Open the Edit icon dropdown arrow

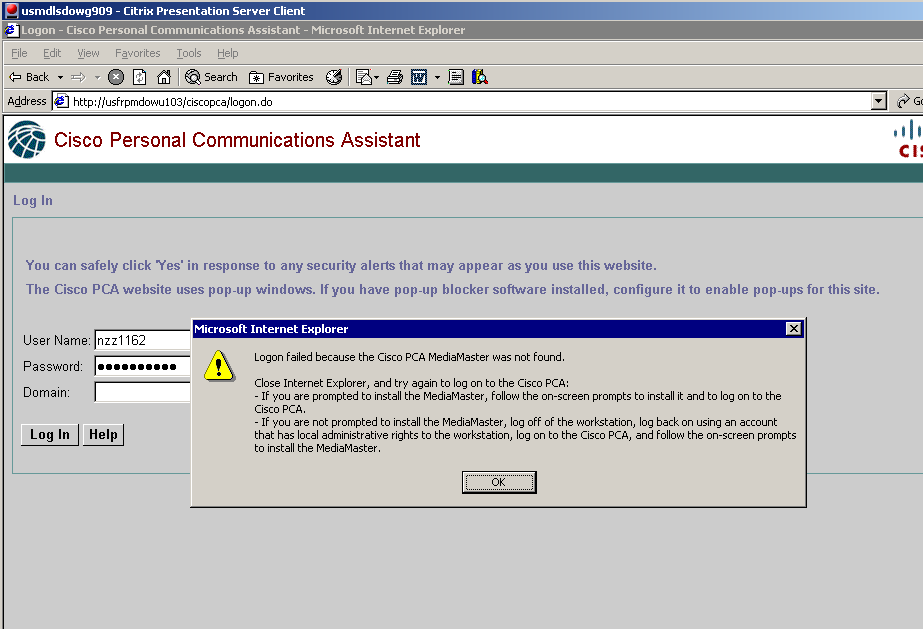pyautogui.click(x=377, y=78)
